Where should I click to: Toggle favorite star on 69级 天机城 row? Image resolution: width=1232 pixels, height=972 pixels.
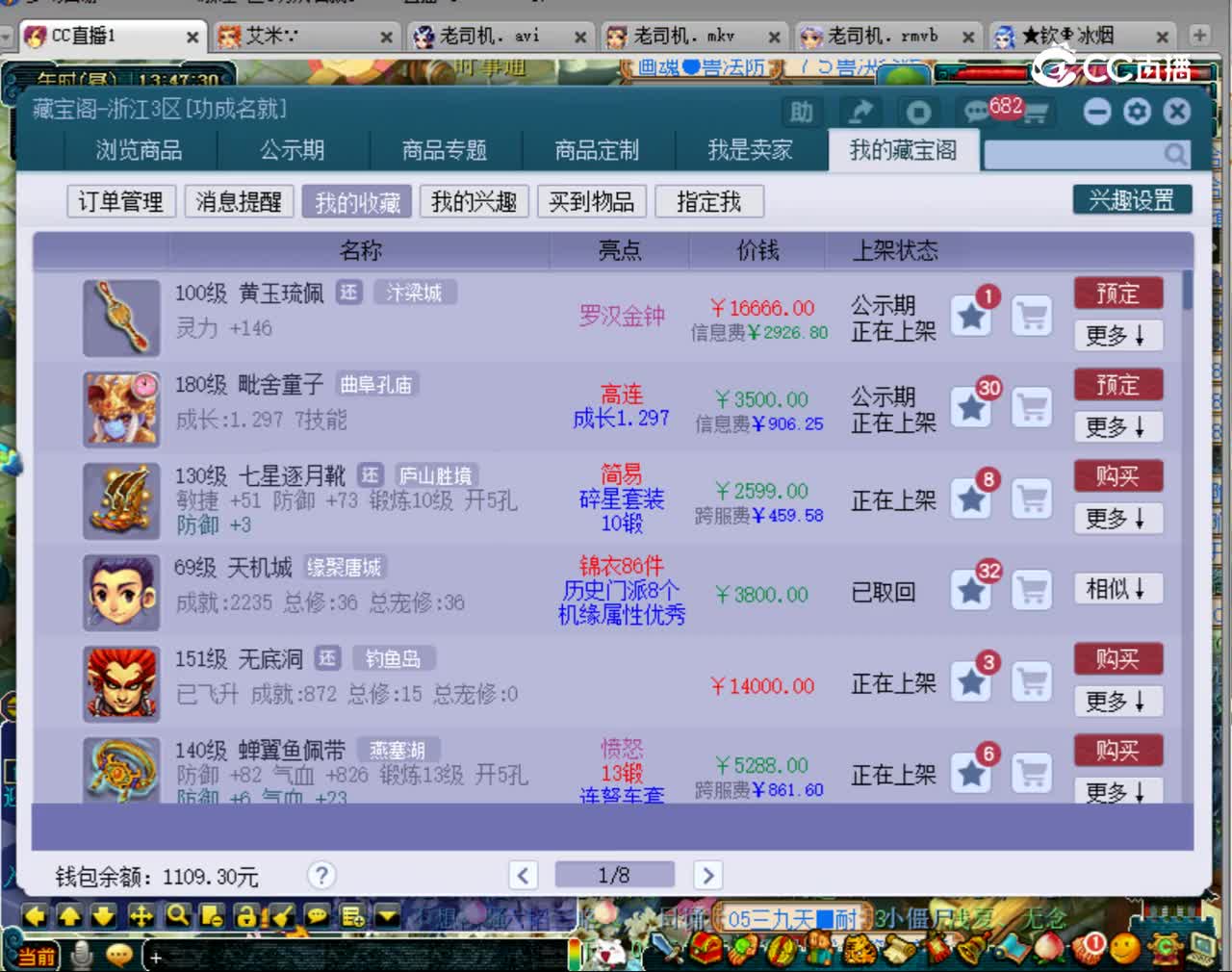972,590
